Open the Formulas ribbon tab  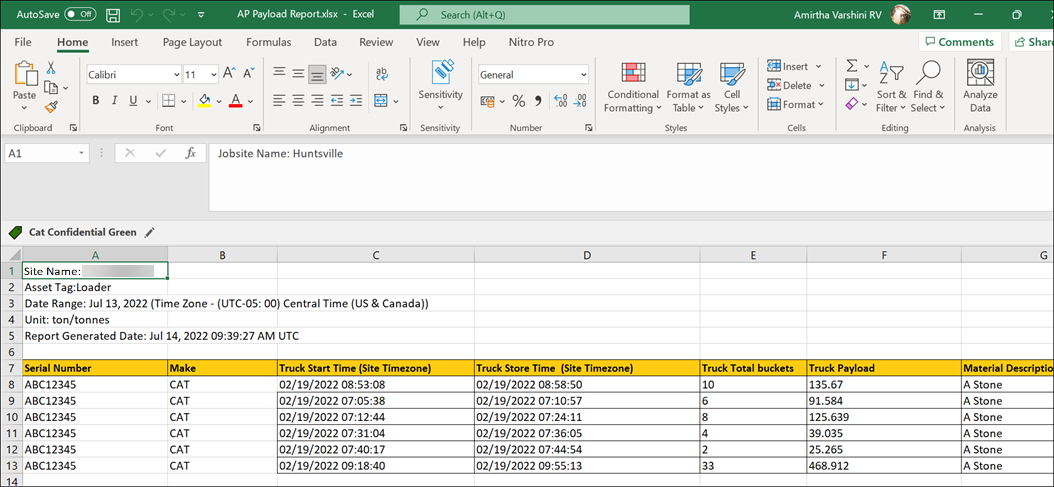click(x=268, y=42)
